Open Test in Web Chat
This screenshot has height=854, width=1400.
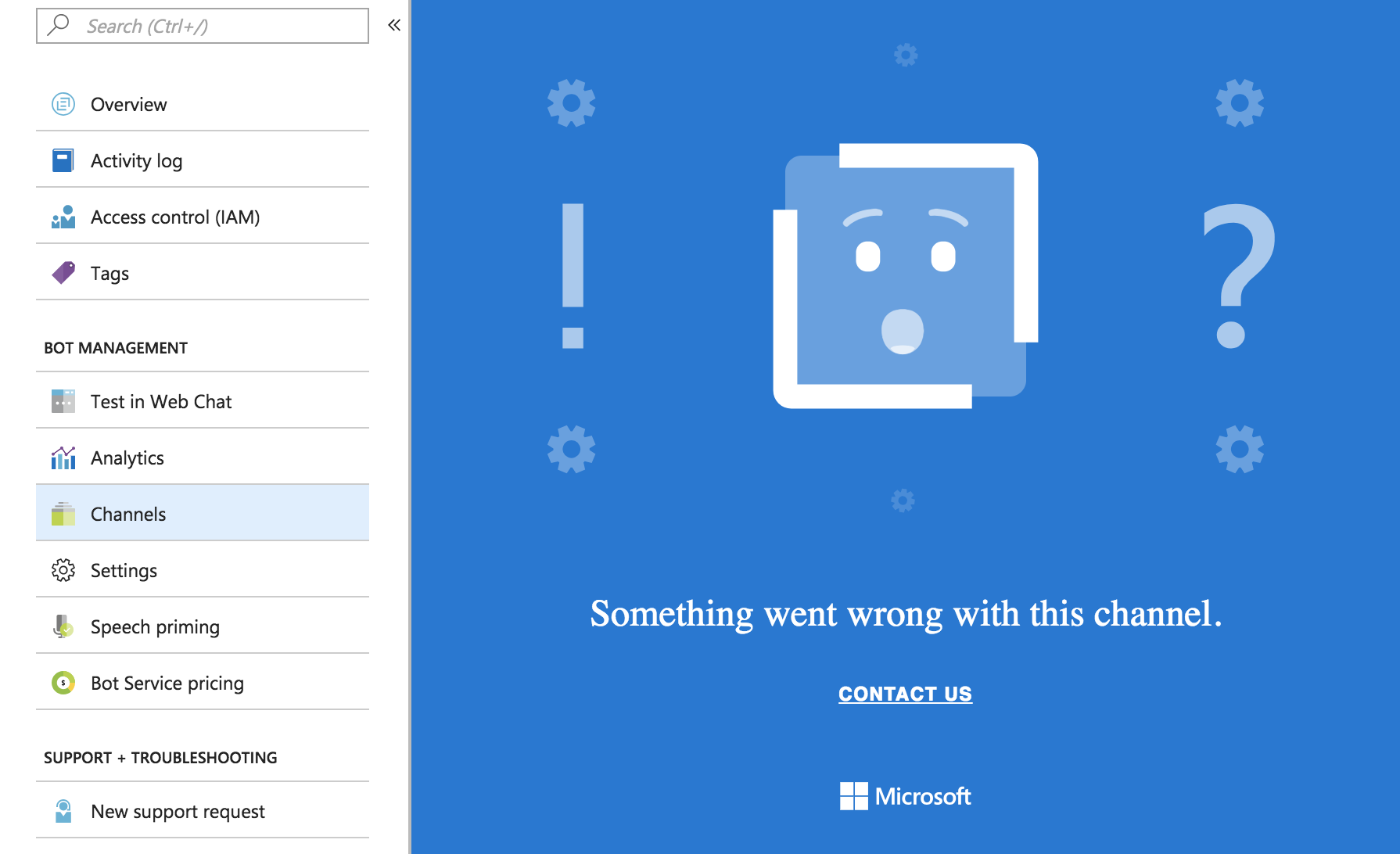coord(160,401)
